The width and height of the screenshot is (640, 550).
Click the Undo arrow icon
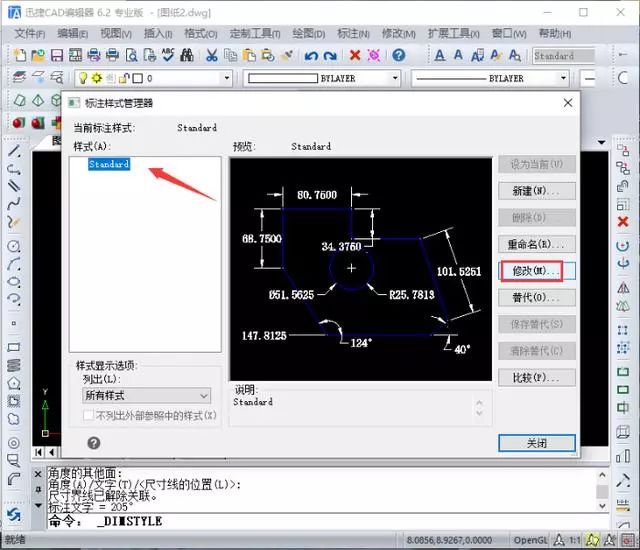pos(311,55)
